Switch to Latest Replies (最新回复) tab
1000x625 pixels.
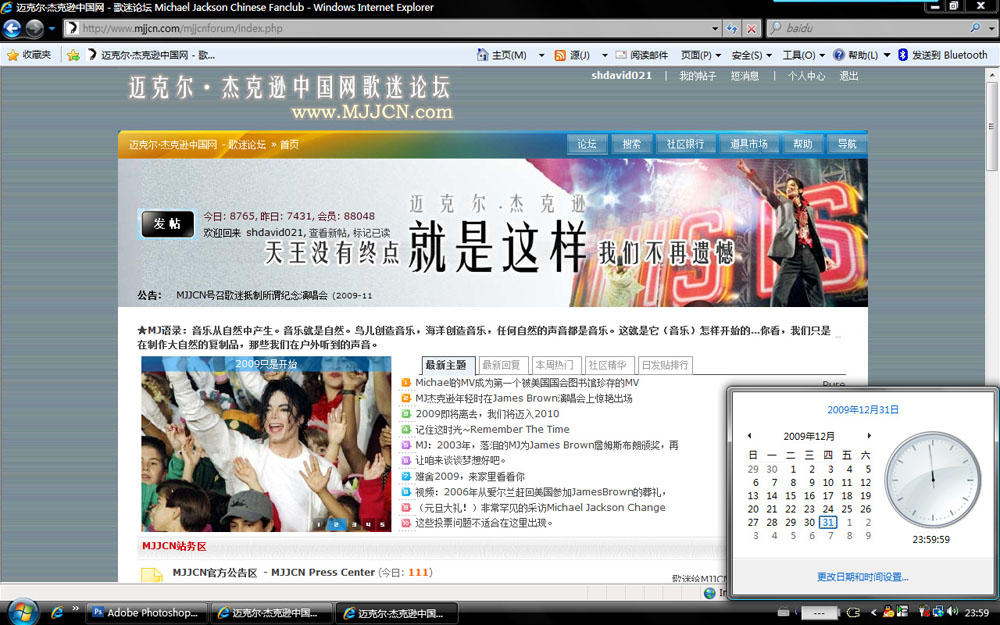[501, 365]
